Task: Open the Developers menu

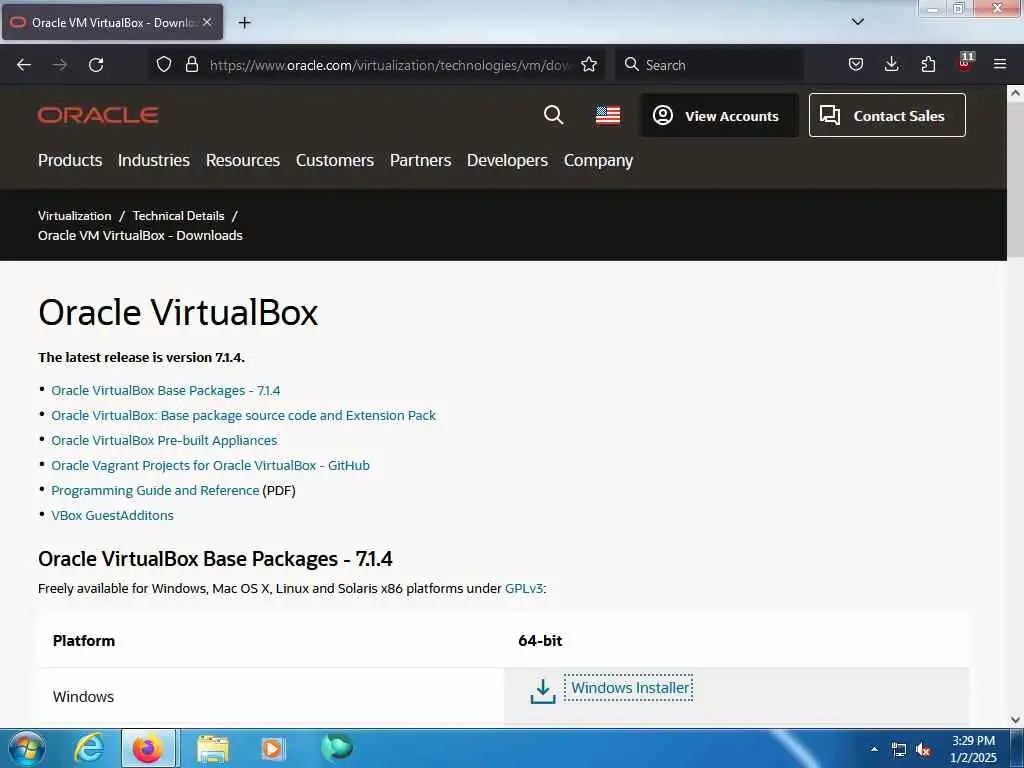Action: [507, 161]
